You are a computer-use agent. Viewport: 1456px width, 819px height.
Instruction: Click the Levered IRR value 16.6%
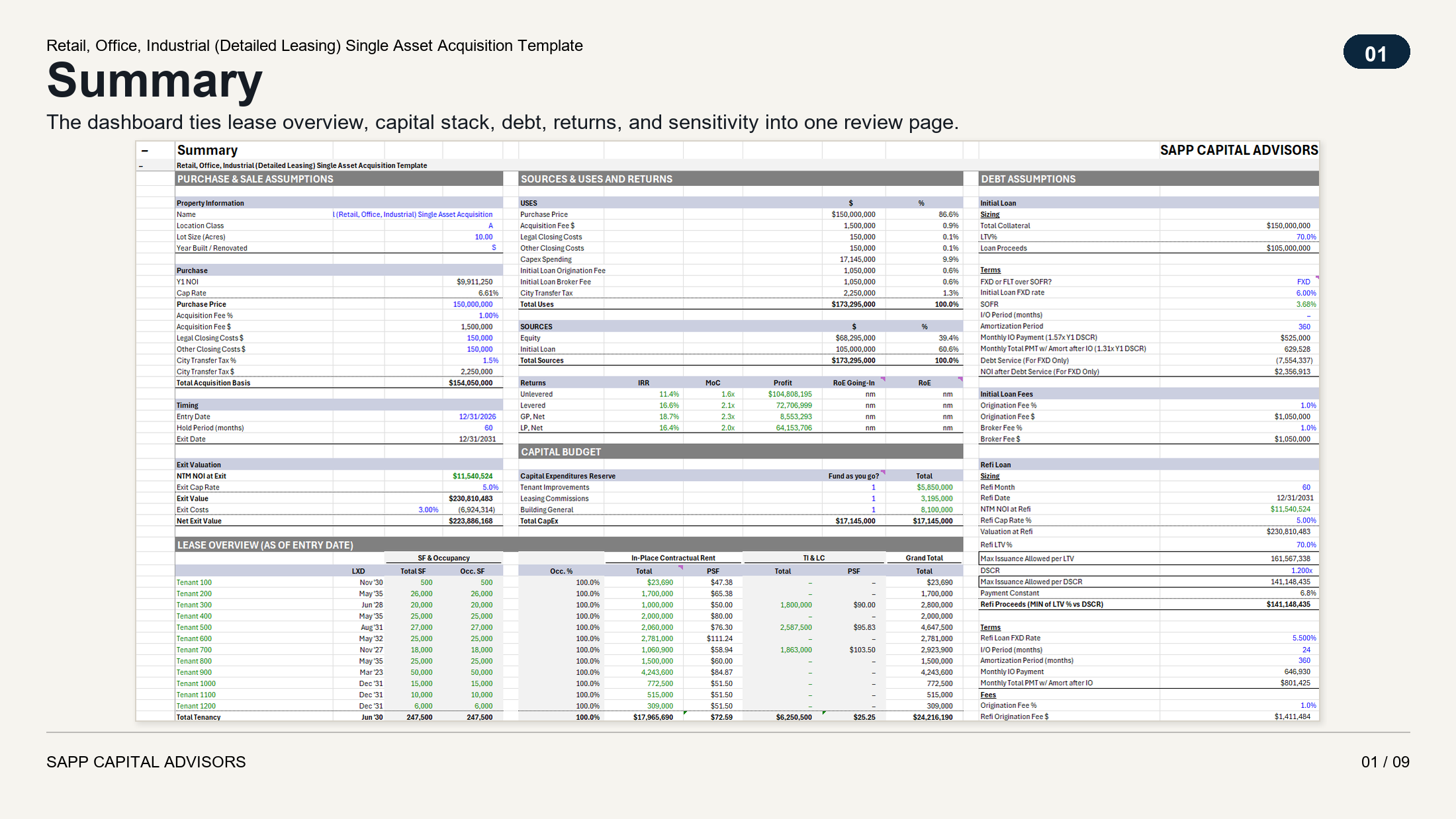669,406
